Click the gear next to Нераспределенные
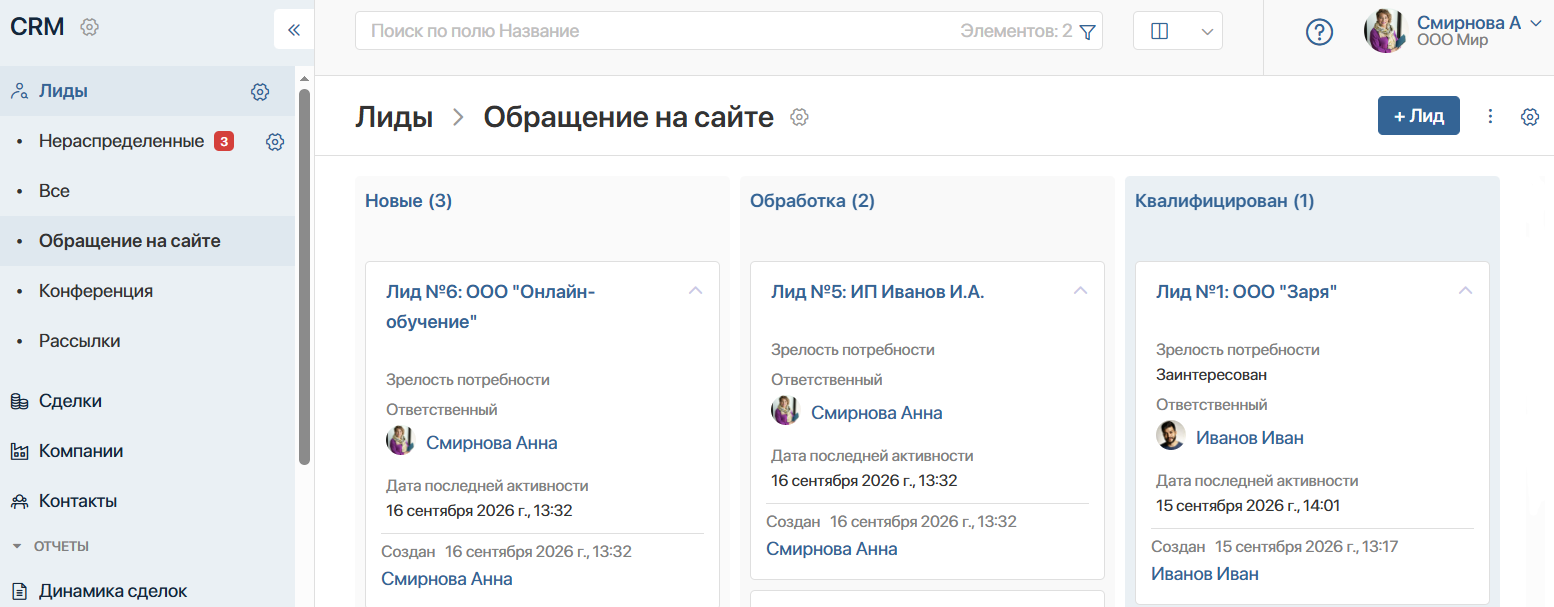1554x607 pixels. click(x=275, y=142)
